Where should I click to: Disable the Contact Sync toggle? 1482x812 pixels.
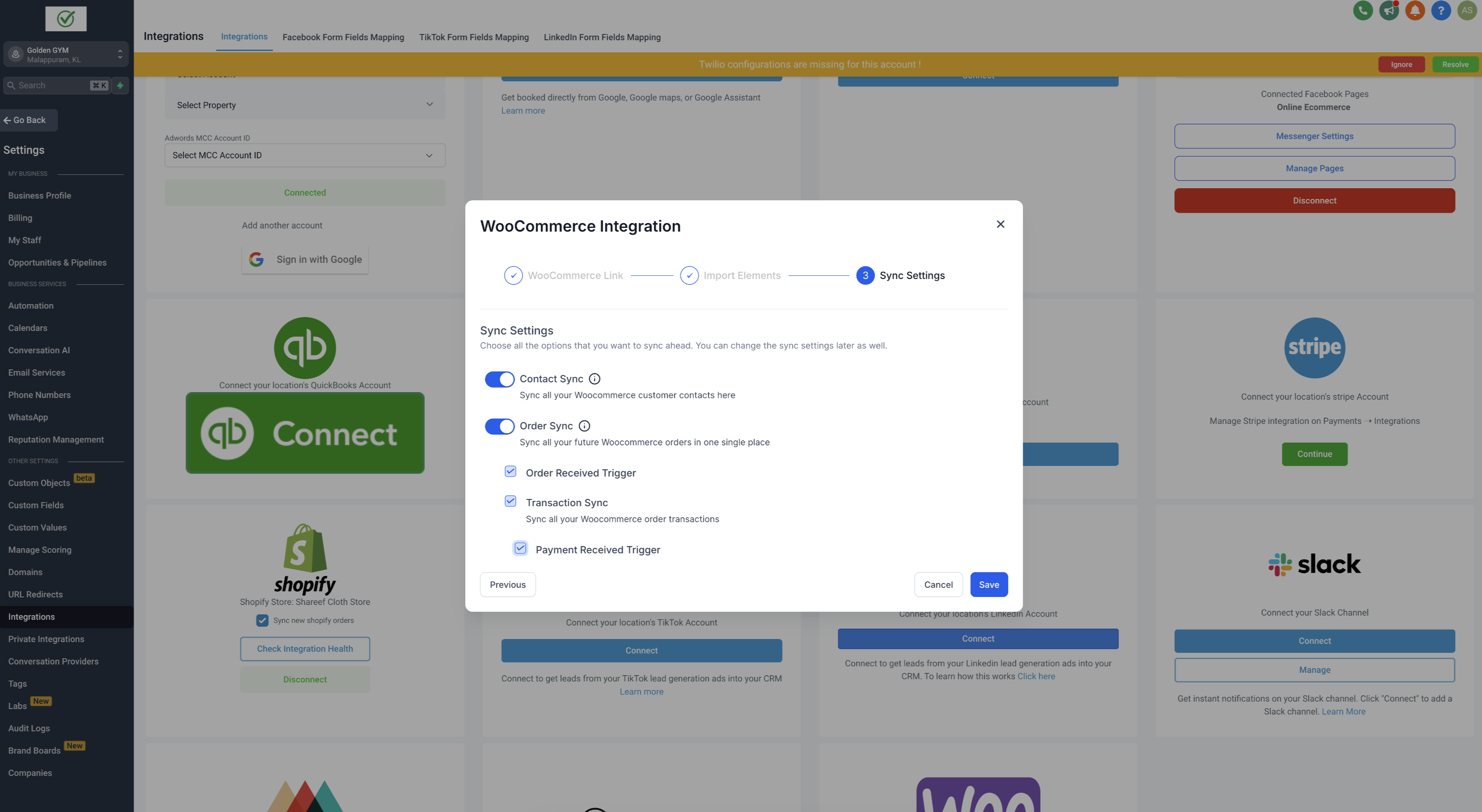point(499,379)
